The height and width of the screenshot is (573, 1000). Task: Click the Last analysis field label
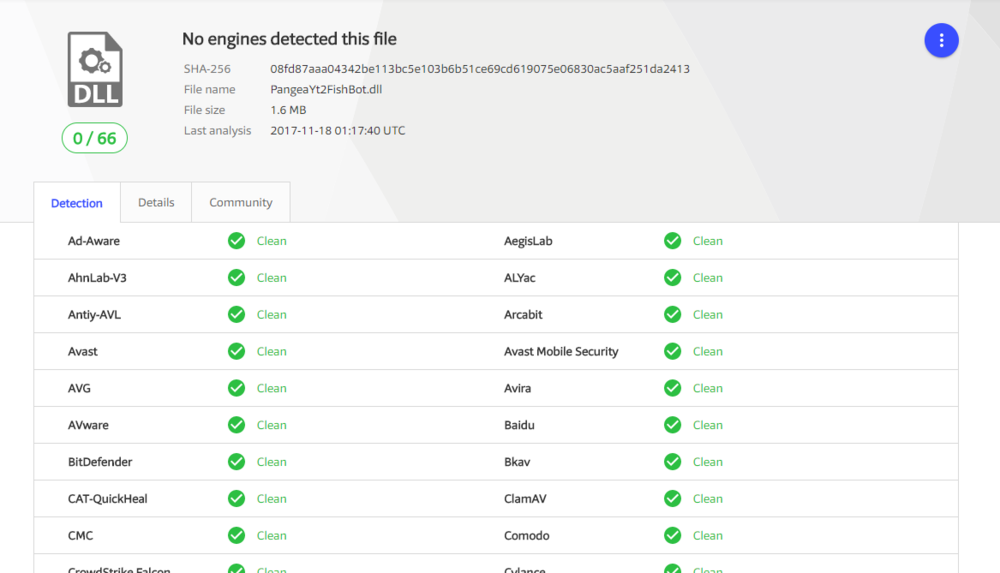point(217,130)
